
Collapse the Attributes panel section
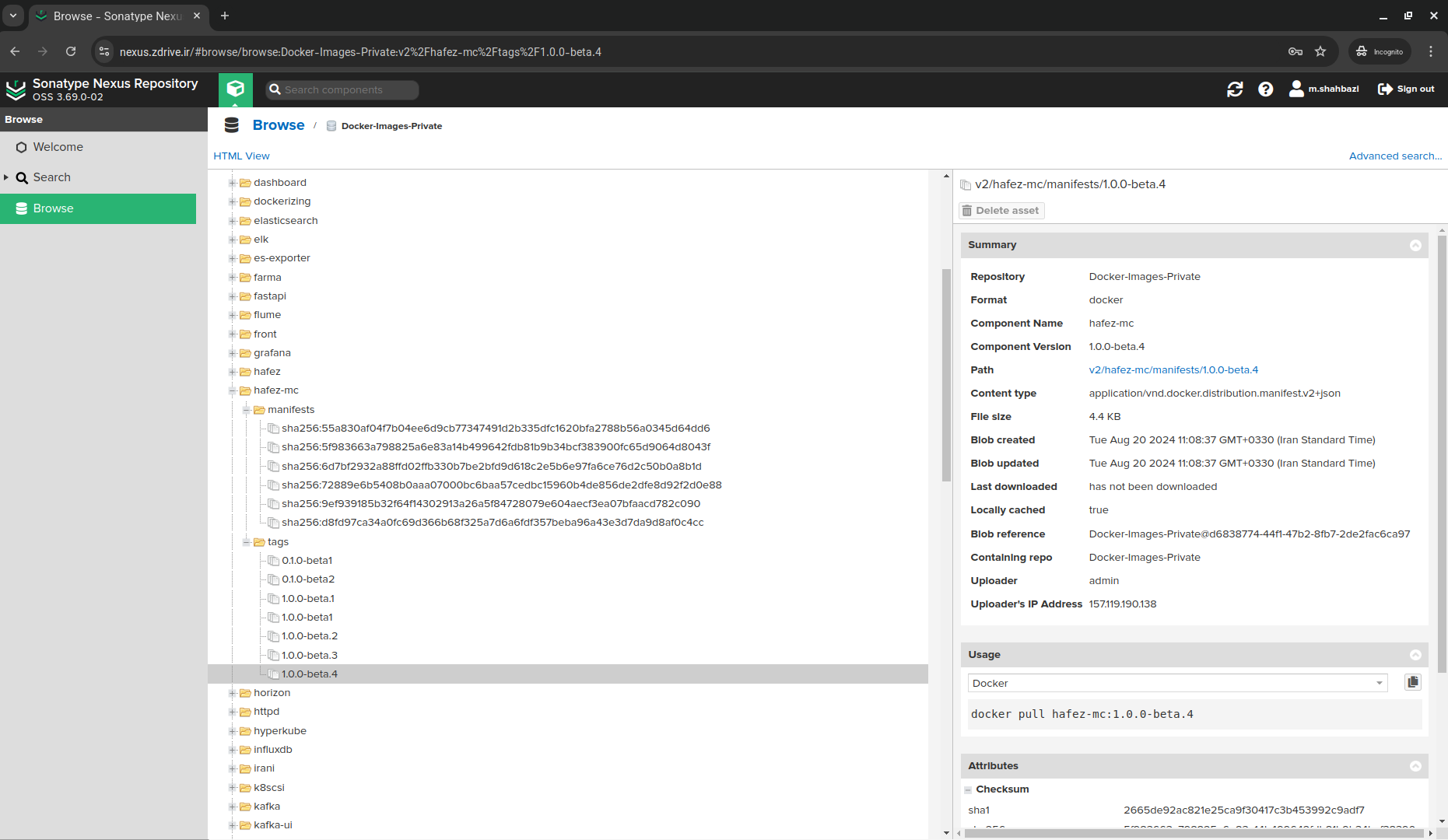tap(1415, 766)
